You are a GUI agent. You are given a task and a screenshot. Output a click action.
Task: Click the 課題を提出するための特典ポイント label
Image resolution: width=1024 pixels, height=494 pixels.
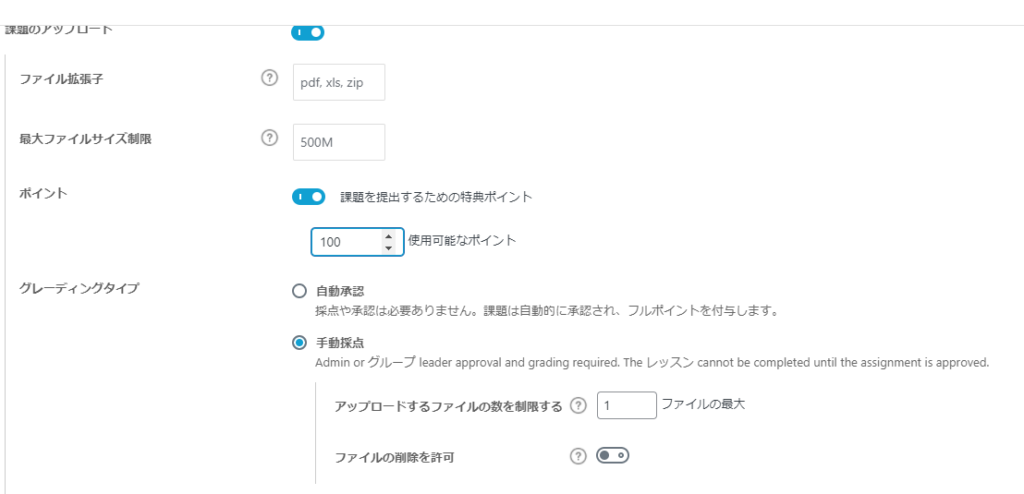[436, 197]
